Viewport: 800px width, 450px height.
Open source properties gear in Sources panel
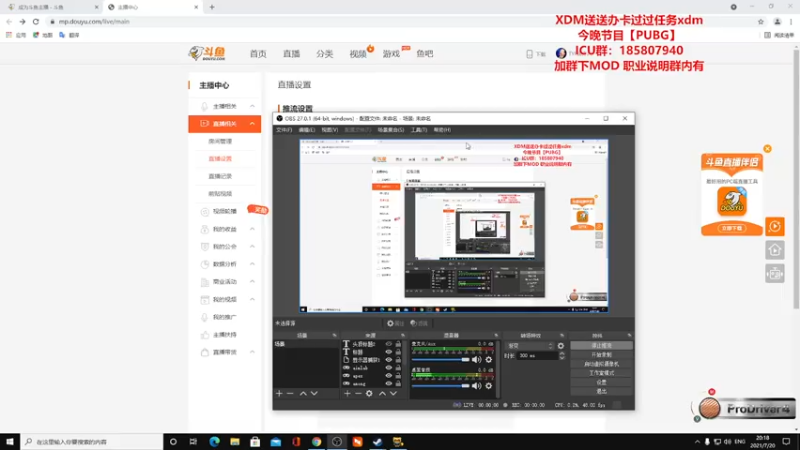click(369, 393)
